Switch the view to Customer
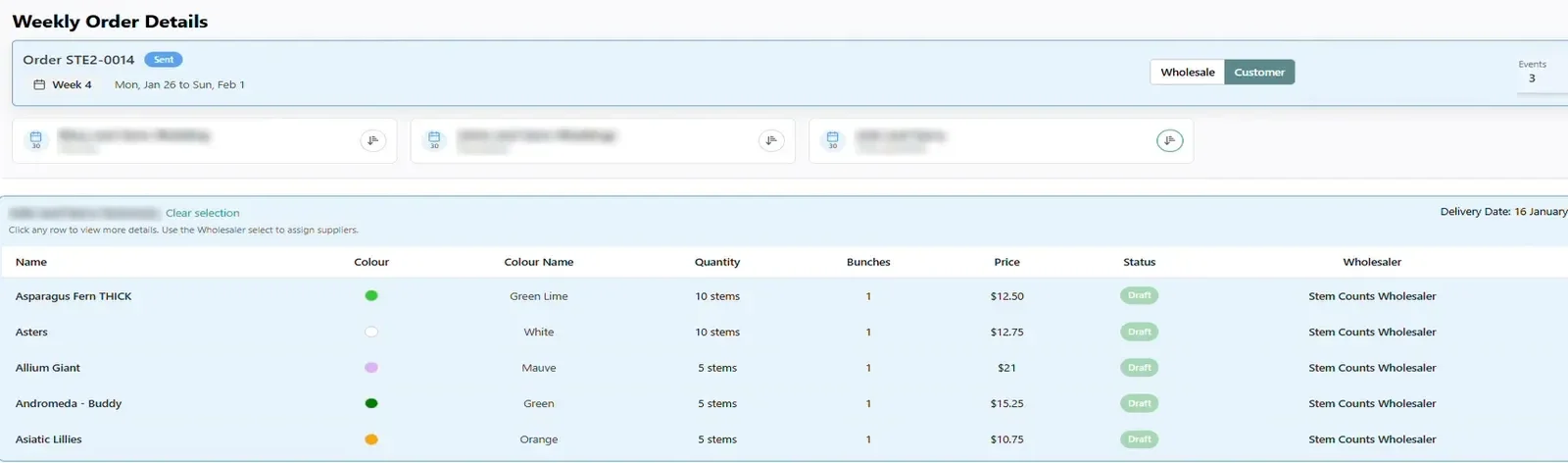This screenshot has height=463, width=1568. 1259,73
